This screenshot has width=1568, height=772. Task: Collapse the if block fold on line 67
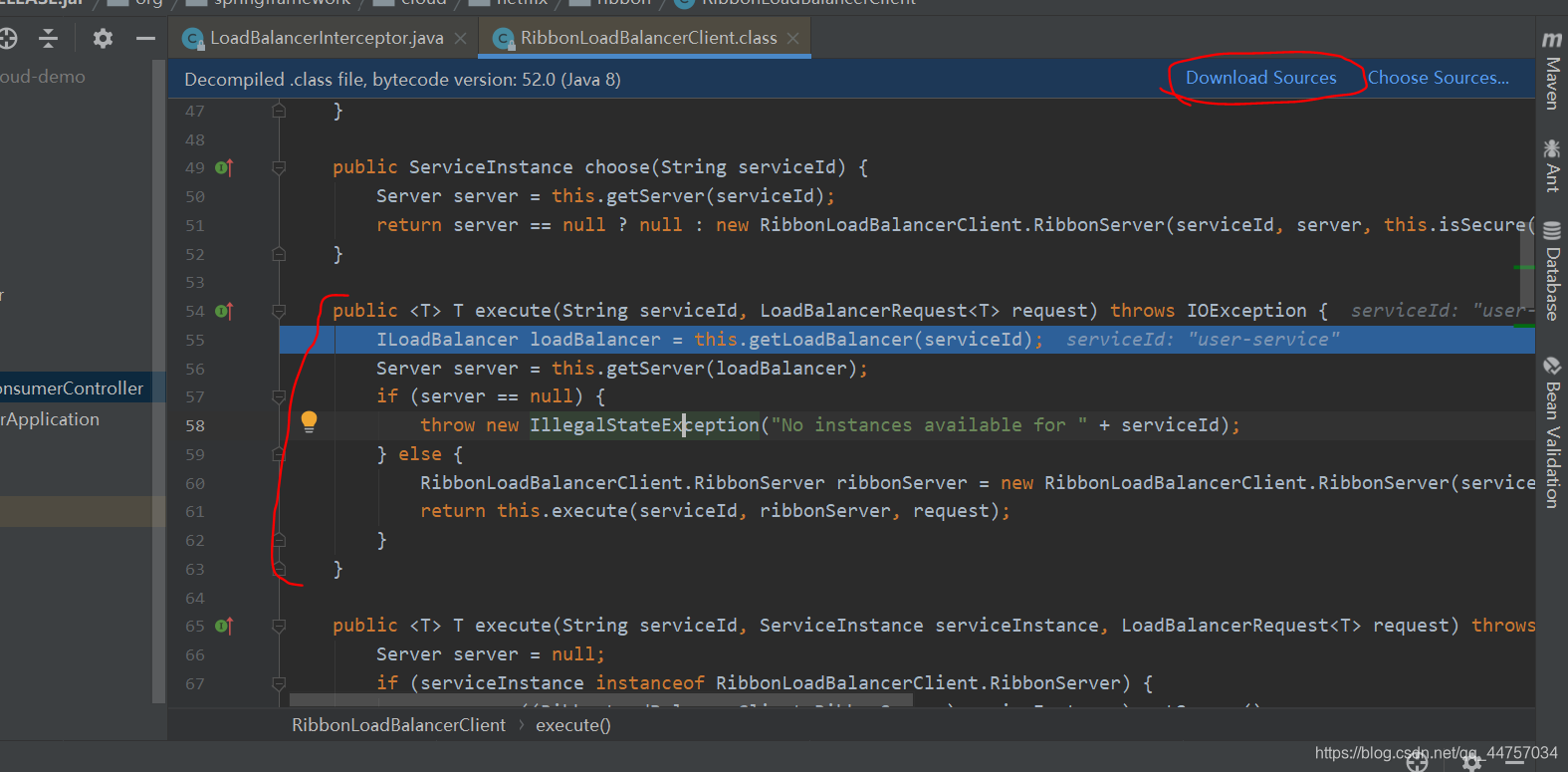279,683
